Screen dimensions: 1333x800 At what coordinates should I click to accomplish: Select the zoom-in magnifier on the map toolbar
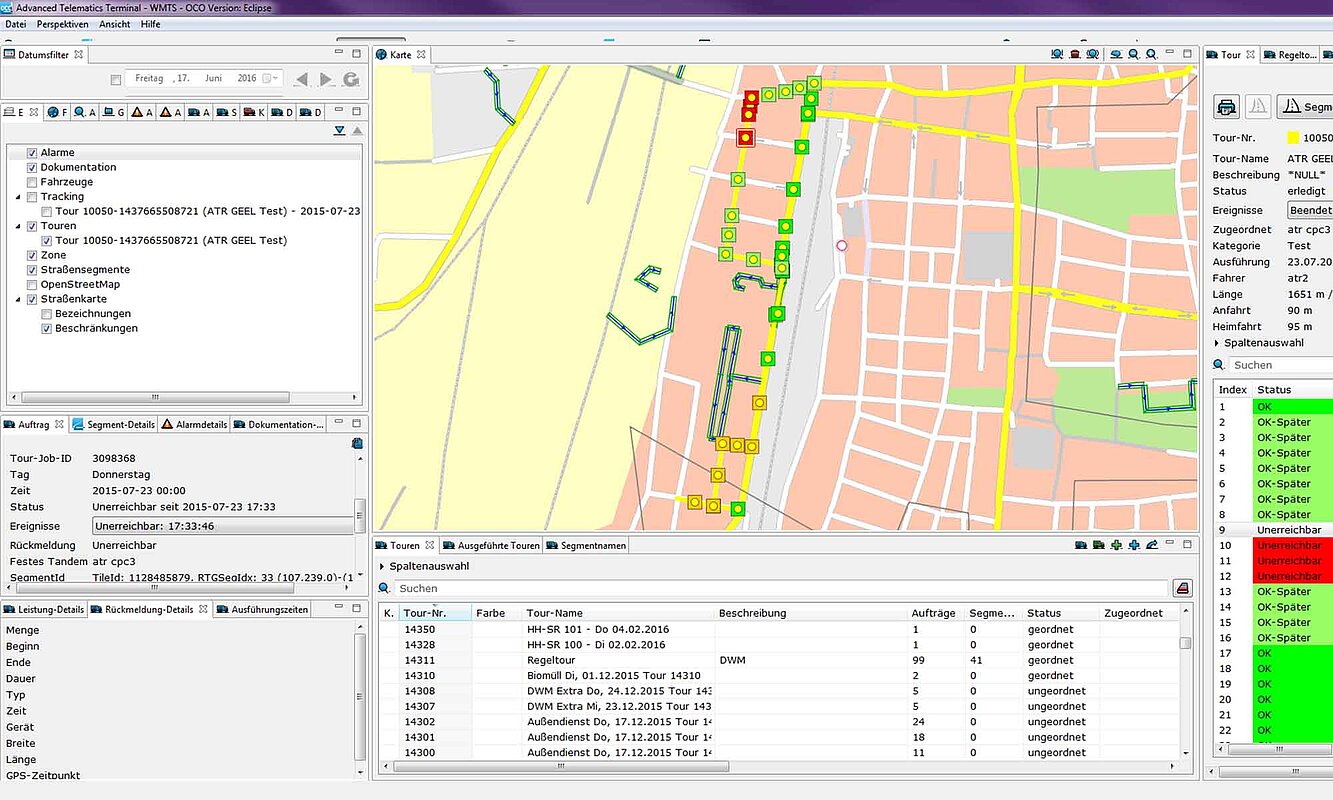(1150, 54)
